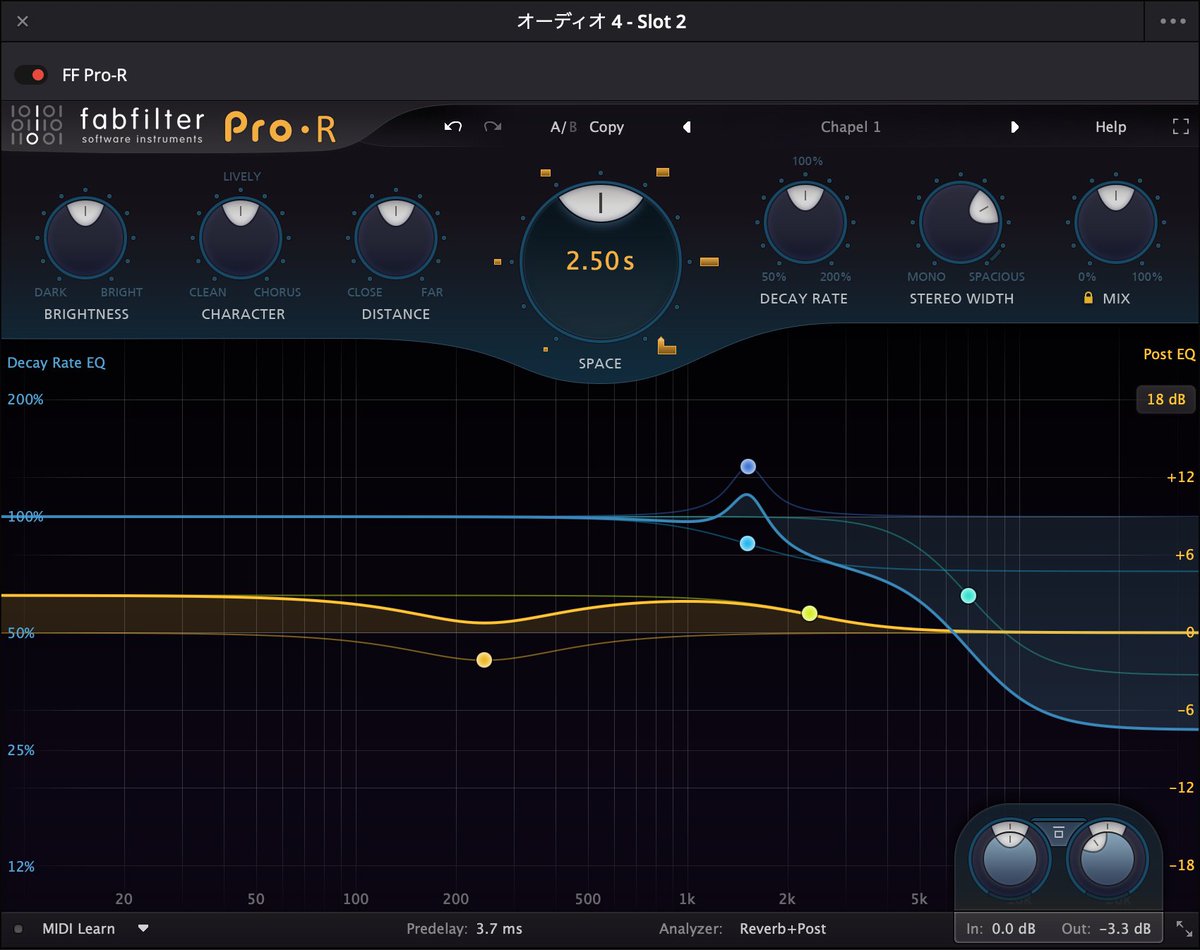
Task: Click the large Space decay time knob
Action: tap(600, 262)
